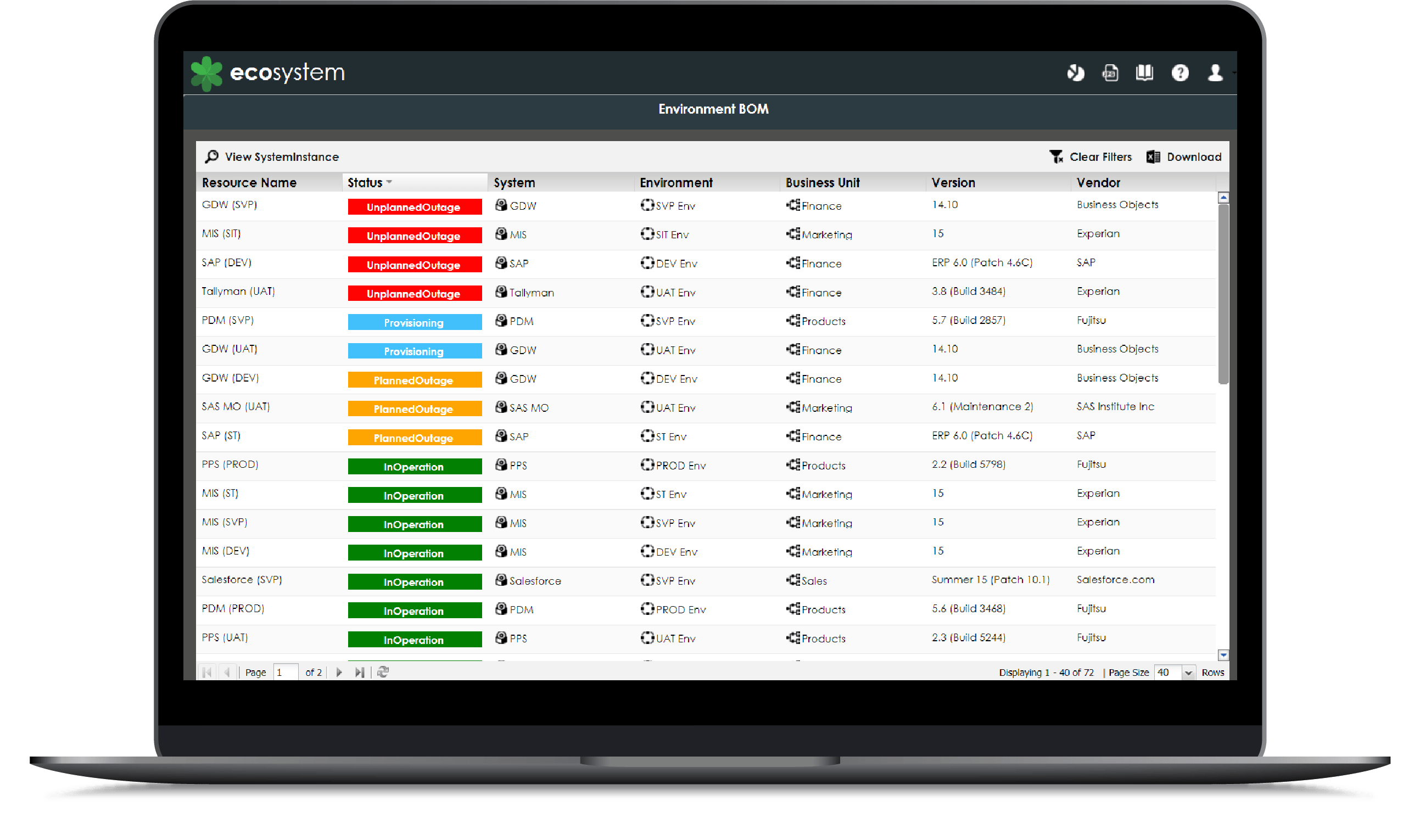Click PlannedOutage status badge for SAS MO (UAT)
This screenshot has width=1420, height=840.
point(415,409)
